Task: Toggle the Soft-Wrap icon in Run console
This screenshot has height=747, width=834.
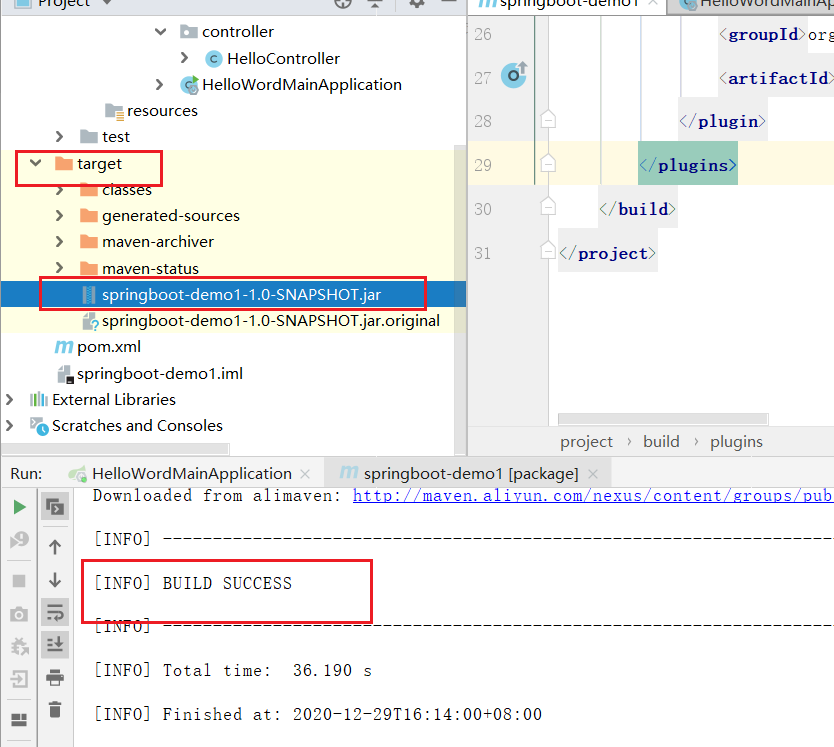Action: [55, 612]
